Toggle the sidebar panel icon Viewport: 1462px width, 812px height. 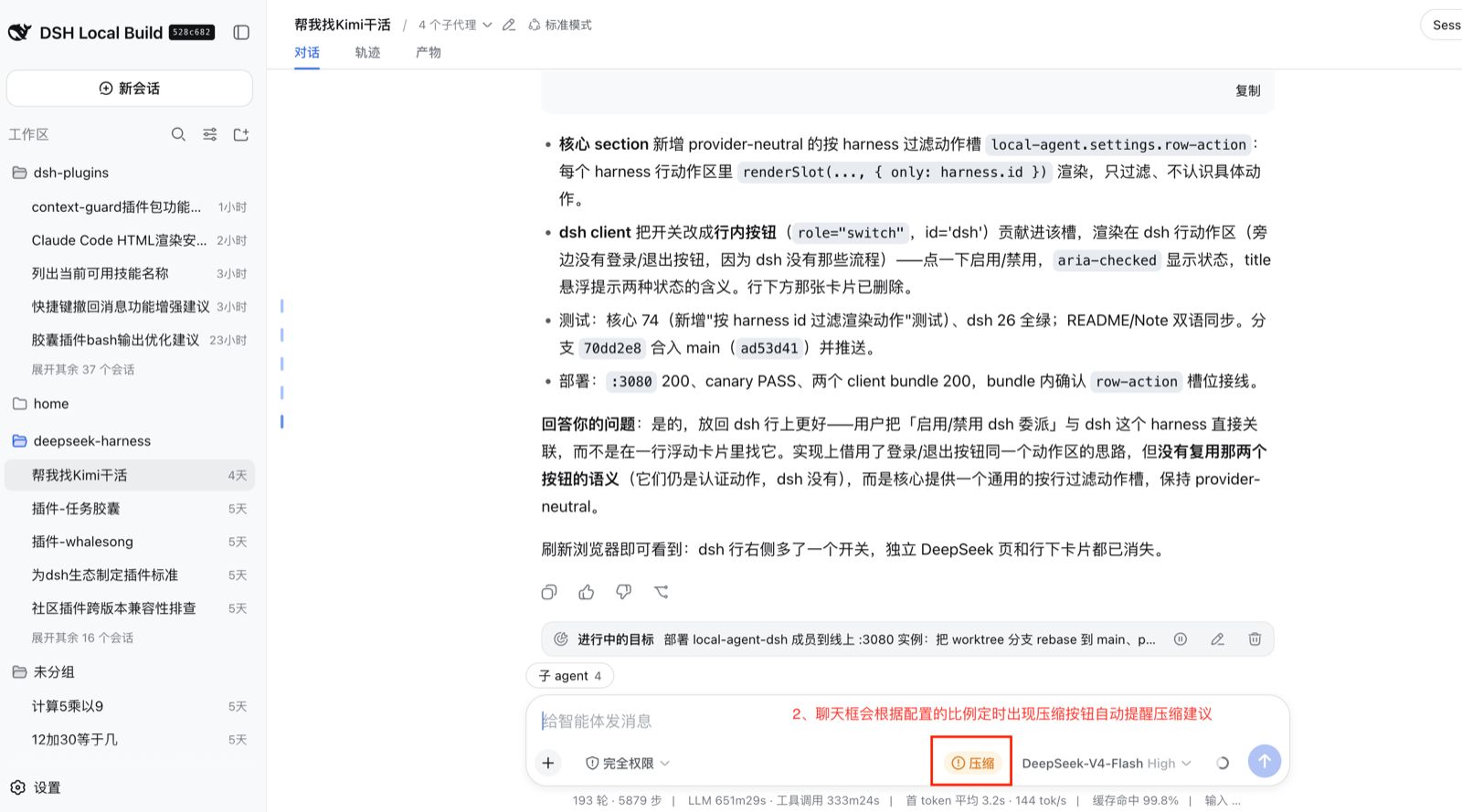(241, 32)
